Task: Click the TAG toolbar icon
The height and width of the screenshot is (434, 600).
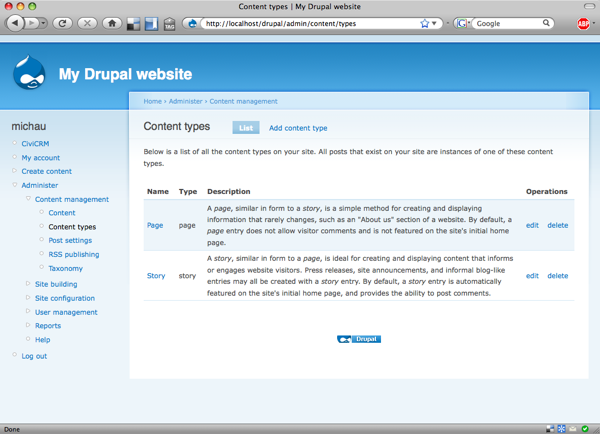Action: coord(169,24)
